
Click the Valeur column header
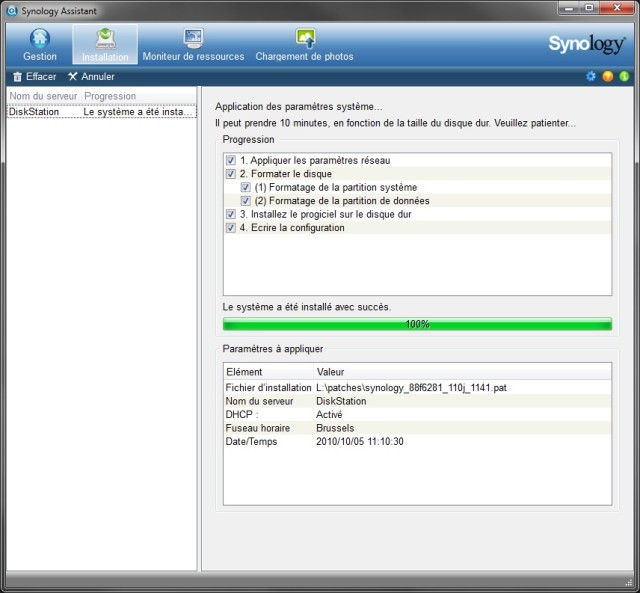[462, 372]
